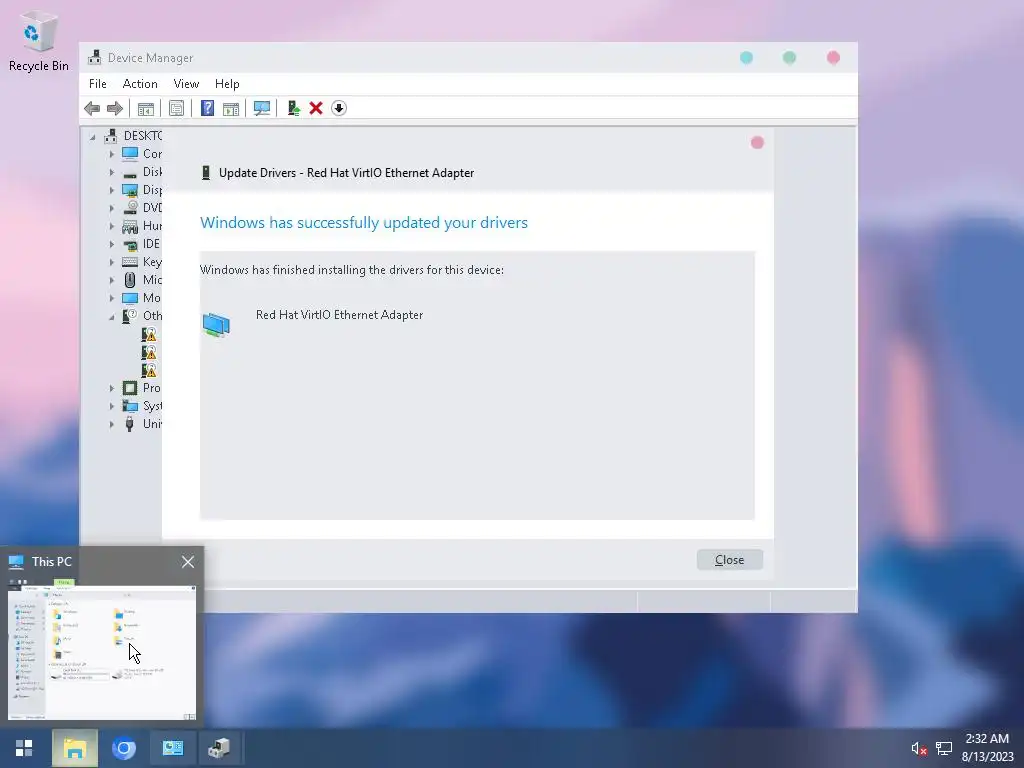The image size is (1024, 768).
Task: Select the Human Interface Devices tree item
Action: 142,226
